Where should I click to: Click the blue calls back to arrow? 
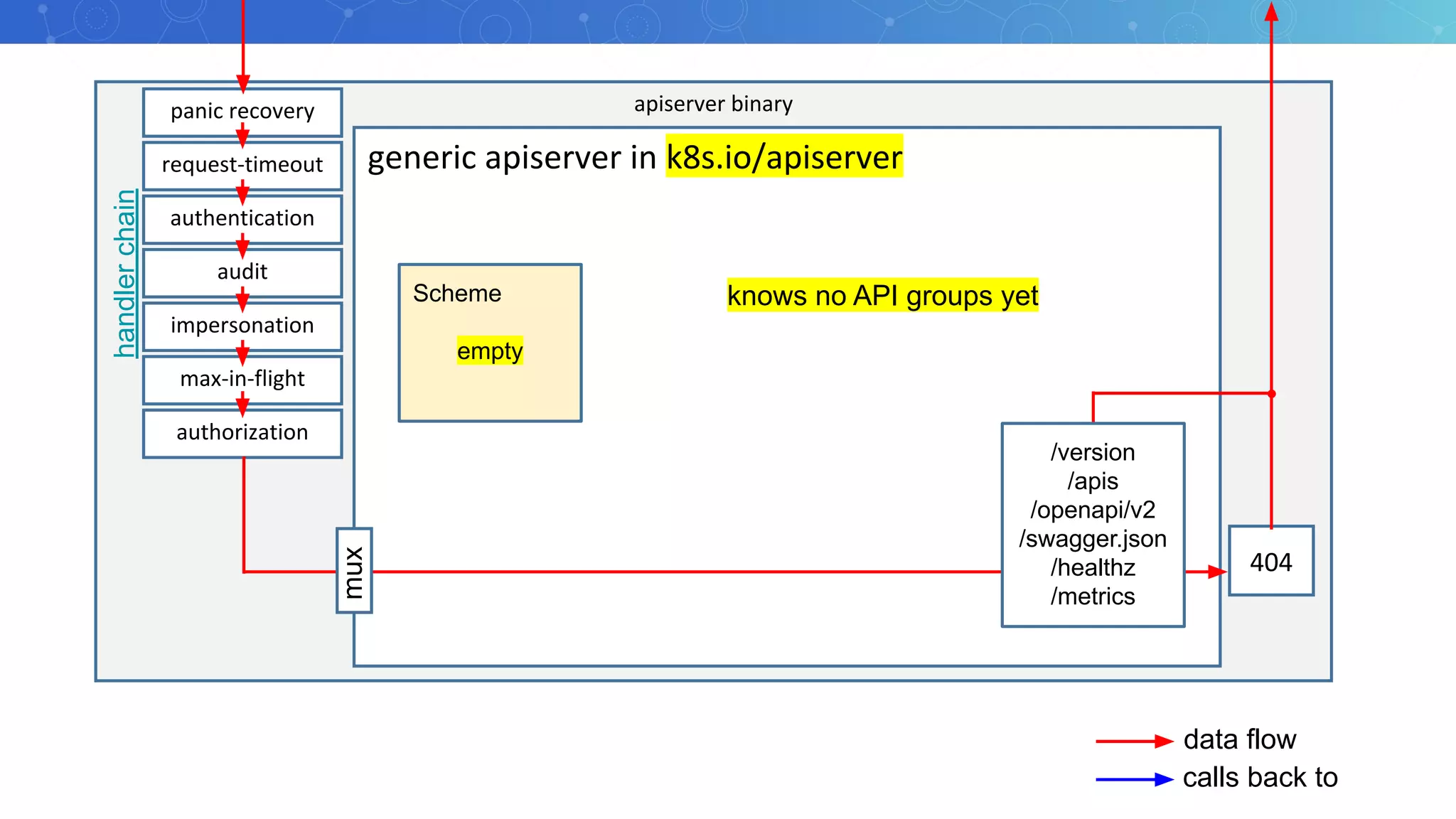click(1134, 779)
